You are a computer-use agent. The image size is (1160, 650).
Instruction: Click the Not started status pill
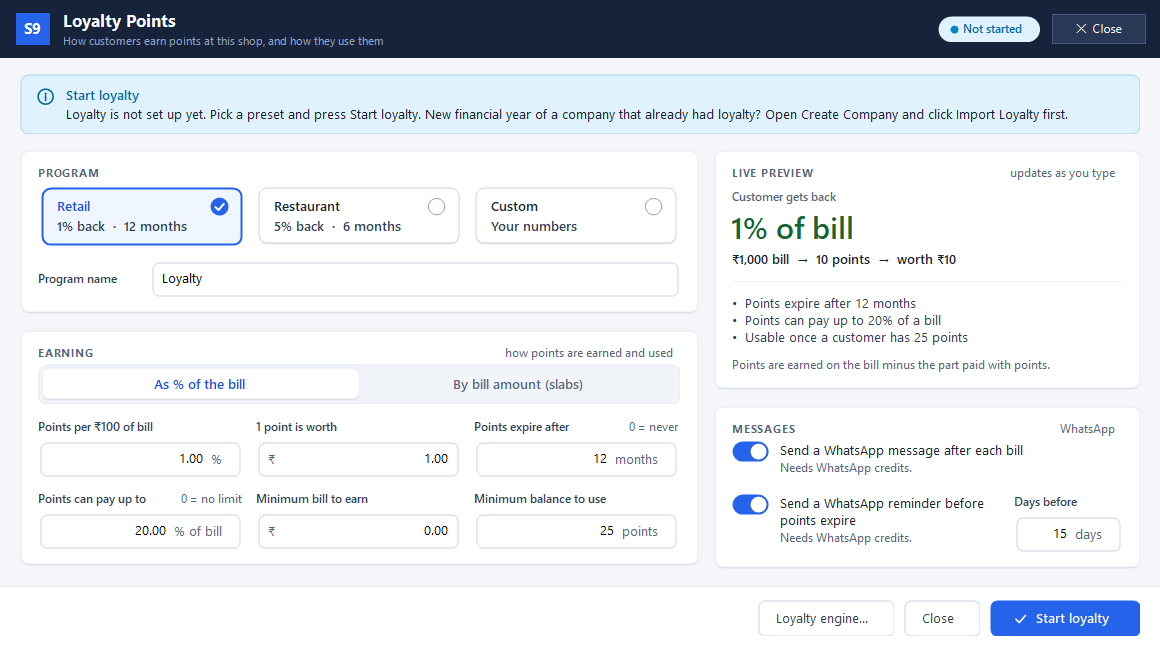tap(988, 29)
